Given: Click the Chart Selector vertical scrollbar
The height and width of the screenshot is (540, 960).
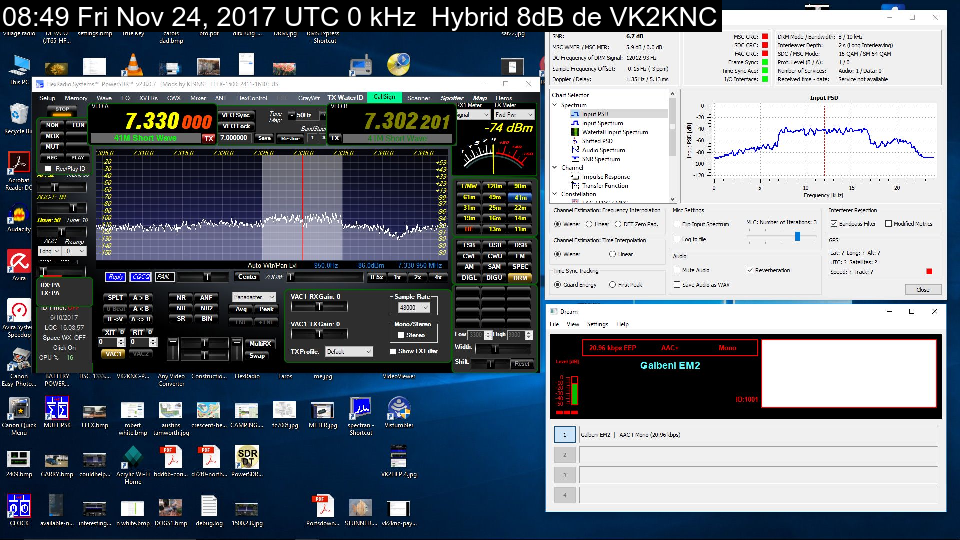Looking at the screenshot, I should click(672, 146).
